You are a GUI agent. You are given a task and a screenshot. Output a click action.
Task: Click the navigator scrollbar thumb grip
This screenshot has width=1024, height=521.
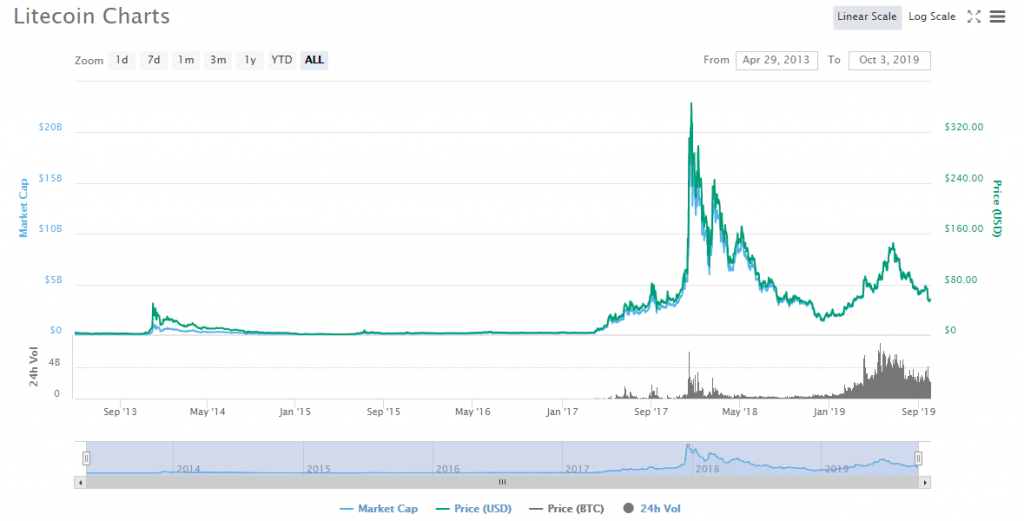pos(502,482)
